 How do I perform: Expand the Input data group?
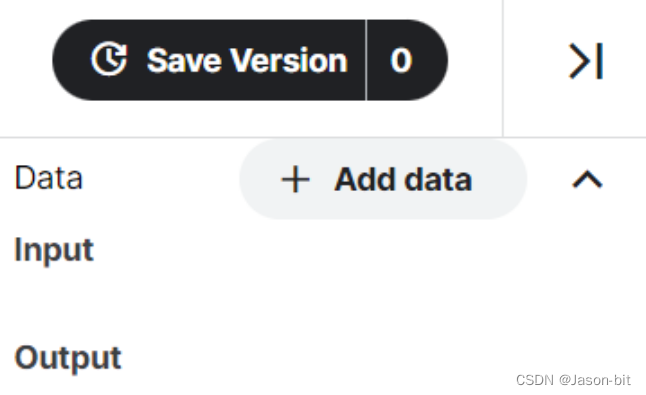pos(54,250)
